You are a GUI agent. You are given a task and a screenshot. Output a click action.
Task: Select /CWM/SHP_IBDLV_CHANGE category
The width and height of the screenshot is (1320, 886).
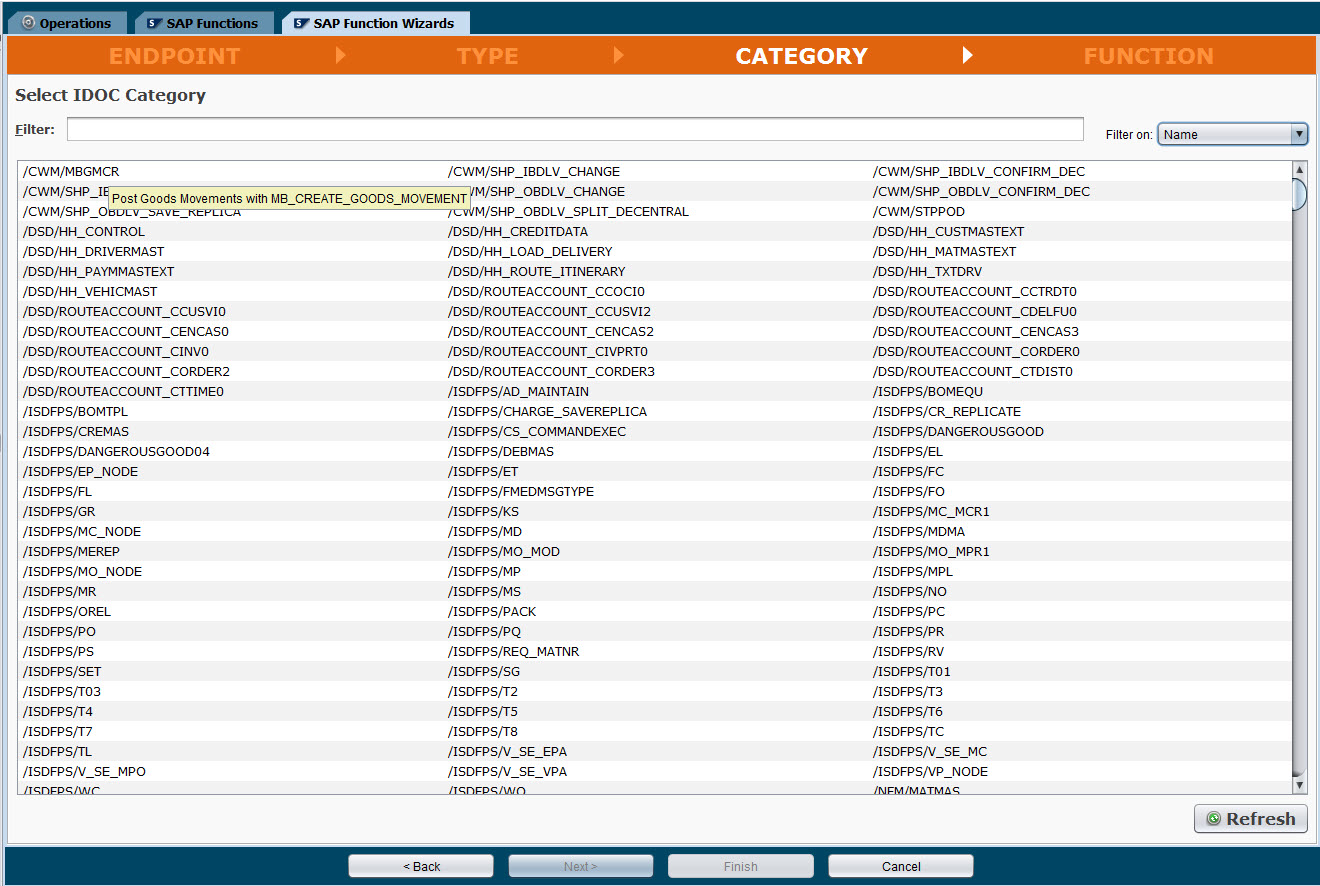pyautogui.click(x=534, y=172)
